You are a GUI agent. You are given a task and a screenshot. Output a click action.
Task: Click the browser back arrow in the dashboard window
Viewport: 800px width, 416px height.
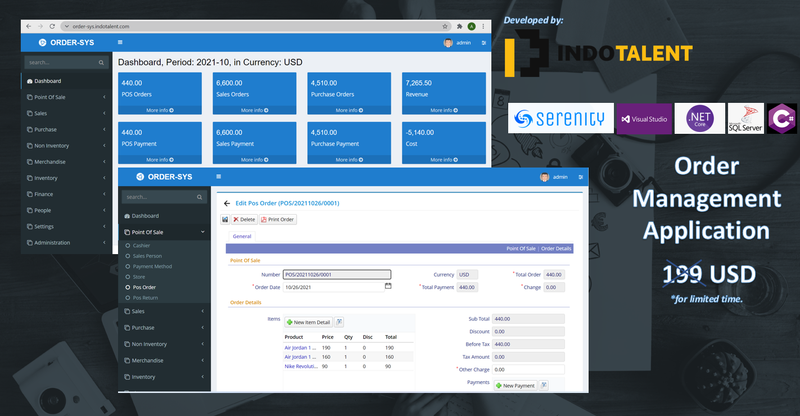29,26
